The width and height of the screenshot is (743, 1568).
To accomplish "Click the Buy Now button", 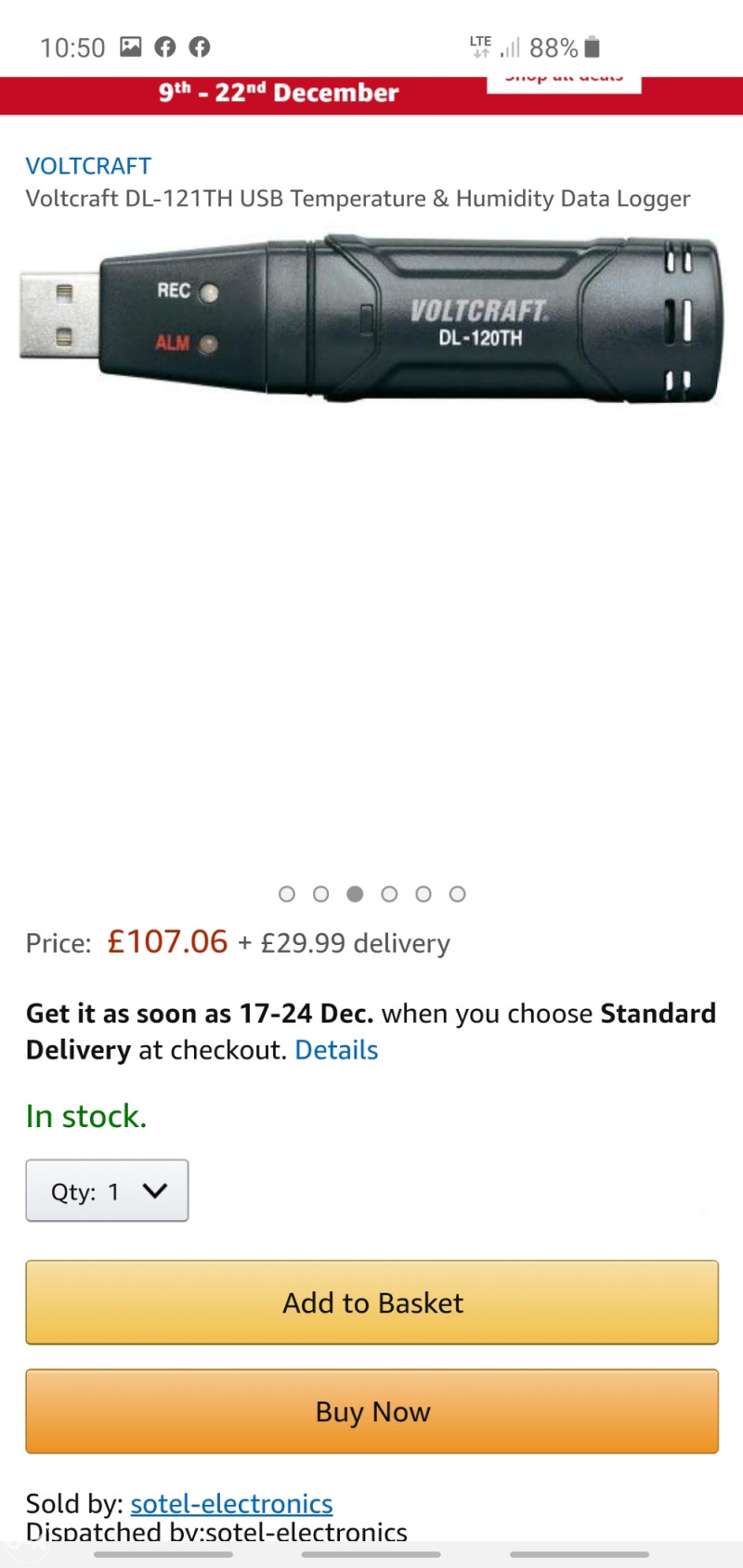I will pyautogui.click(x=372, y=1411).
